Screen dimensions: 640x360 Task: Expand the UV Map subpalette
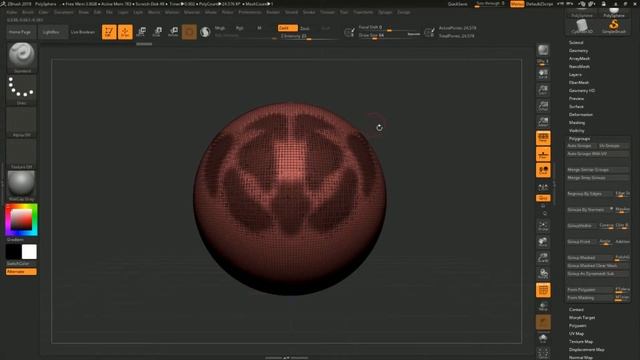(x=576, y=333)
